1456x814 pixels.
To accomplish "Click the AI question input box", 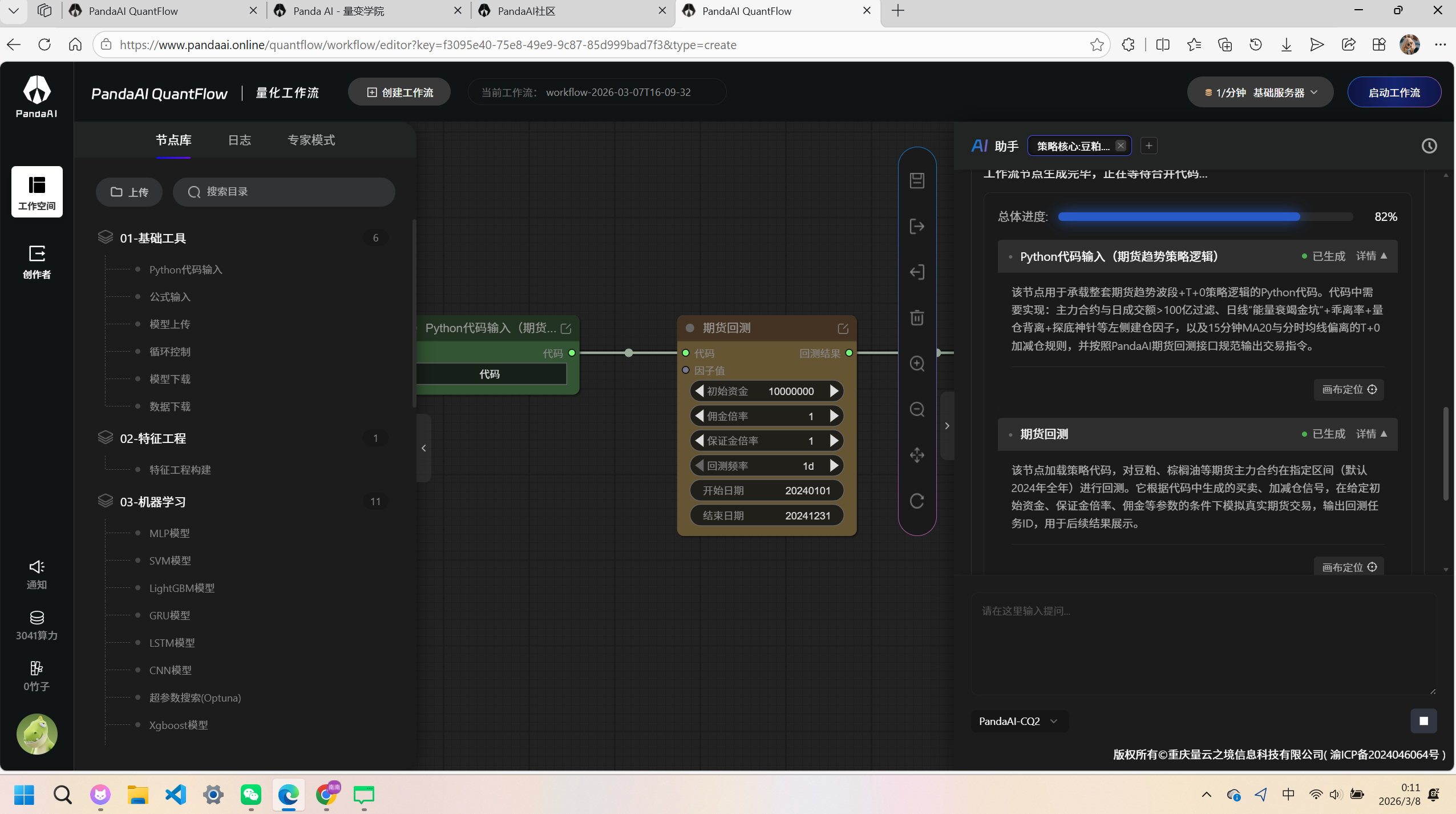I will (x=1204, y=643).
